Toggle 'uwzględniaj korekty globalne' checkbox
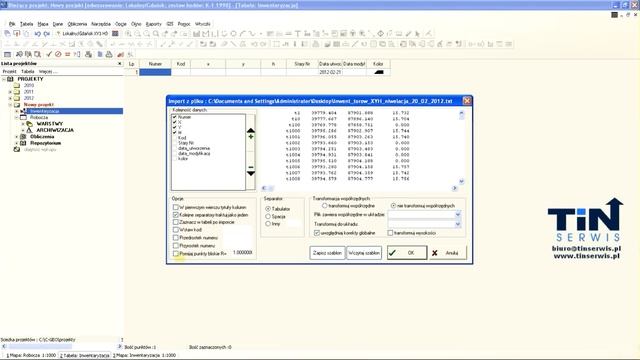 [x=317, y=233]
